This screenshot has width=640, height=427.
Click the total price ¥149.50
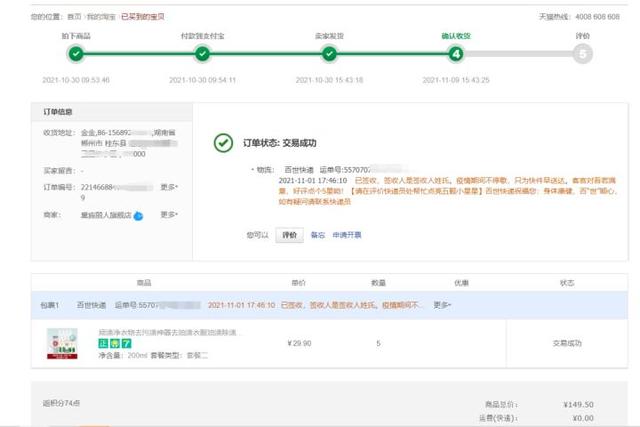(x=578, y=405)
